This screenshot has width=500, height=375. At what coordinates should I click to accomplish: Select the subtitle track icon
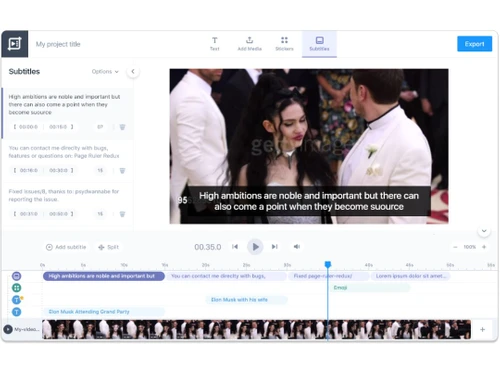click(16, 276)
